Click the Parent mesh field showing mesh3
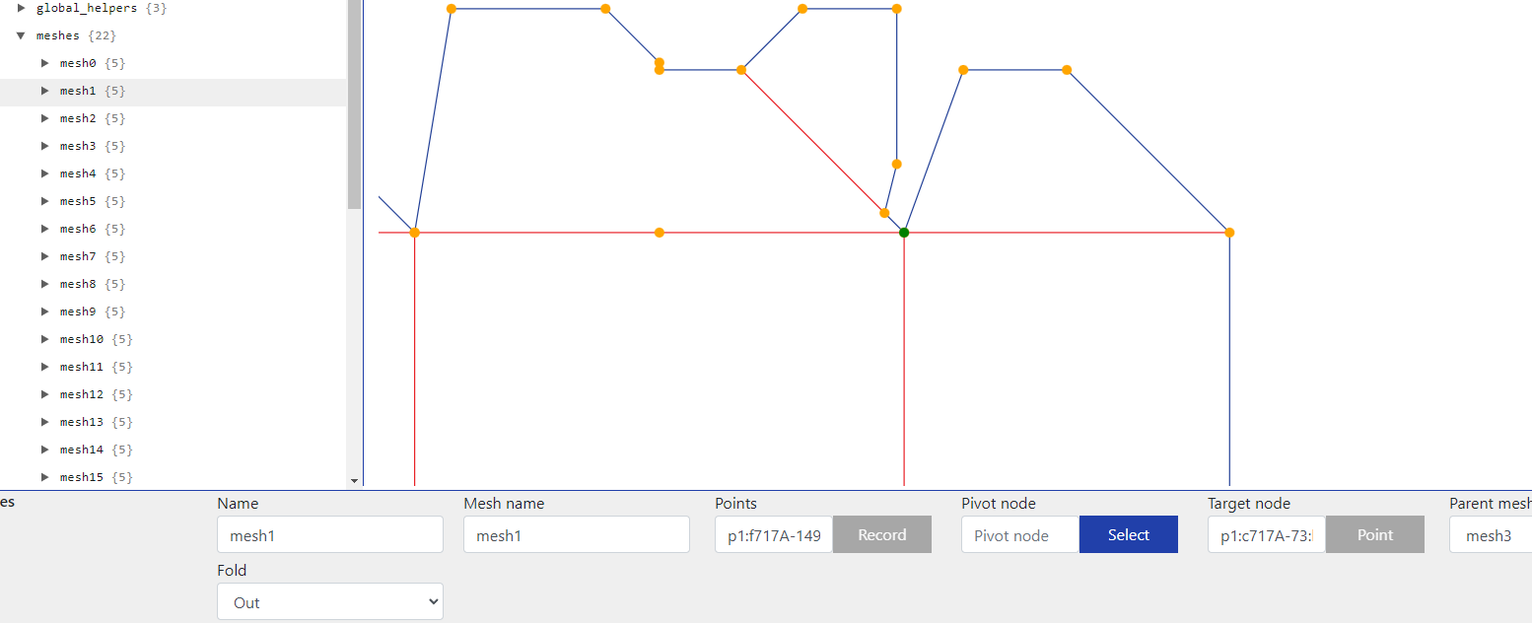 click(1491, 535)
